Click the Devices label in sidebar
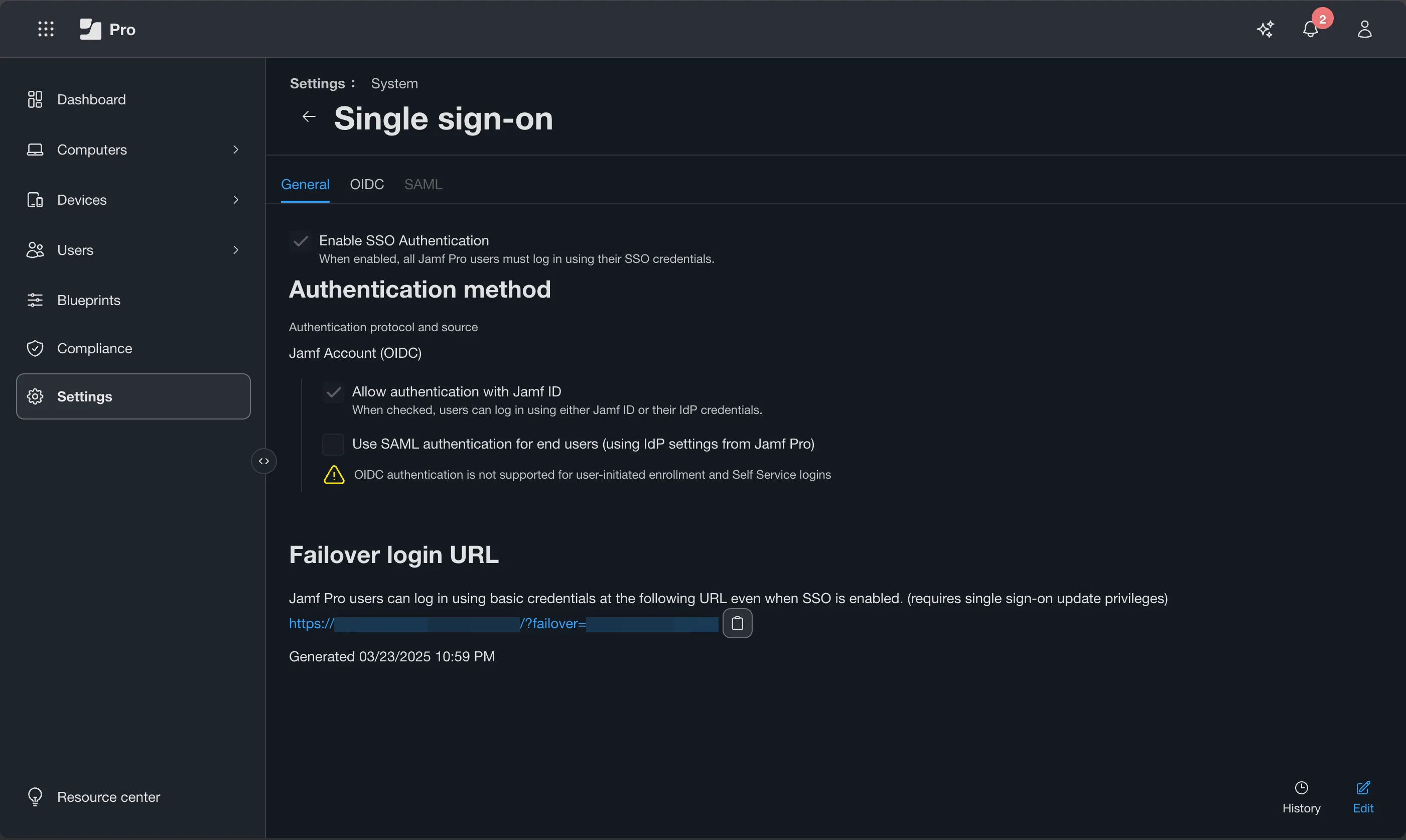Image resolution: width=1406 pixels, height=840 pixels. (x=82, y=200)
